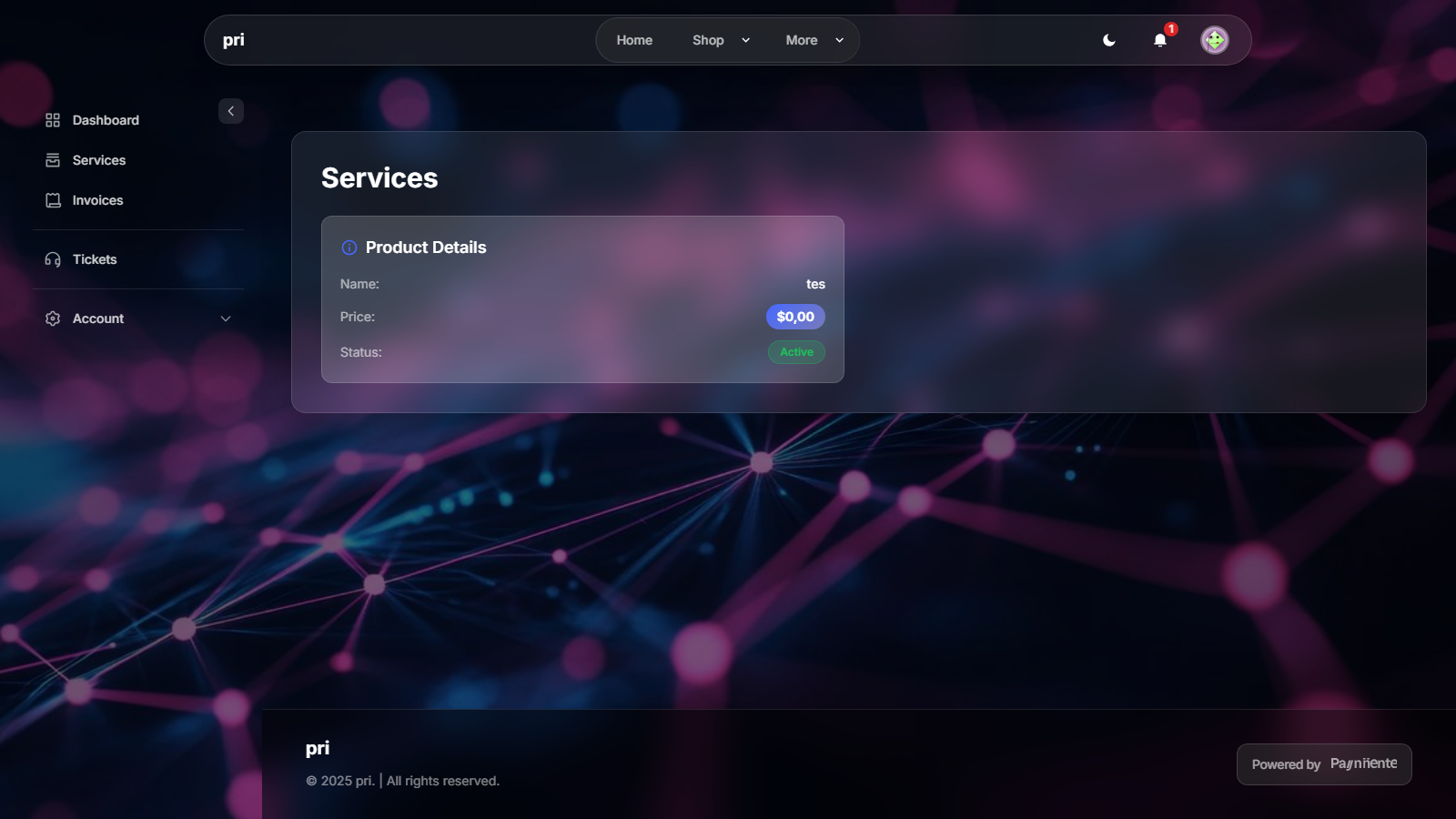Image resolution: width=1456 pixels, height=819 pixels.
Task: Select Invoices in the sidebar menu
Action: pos(97,200)
